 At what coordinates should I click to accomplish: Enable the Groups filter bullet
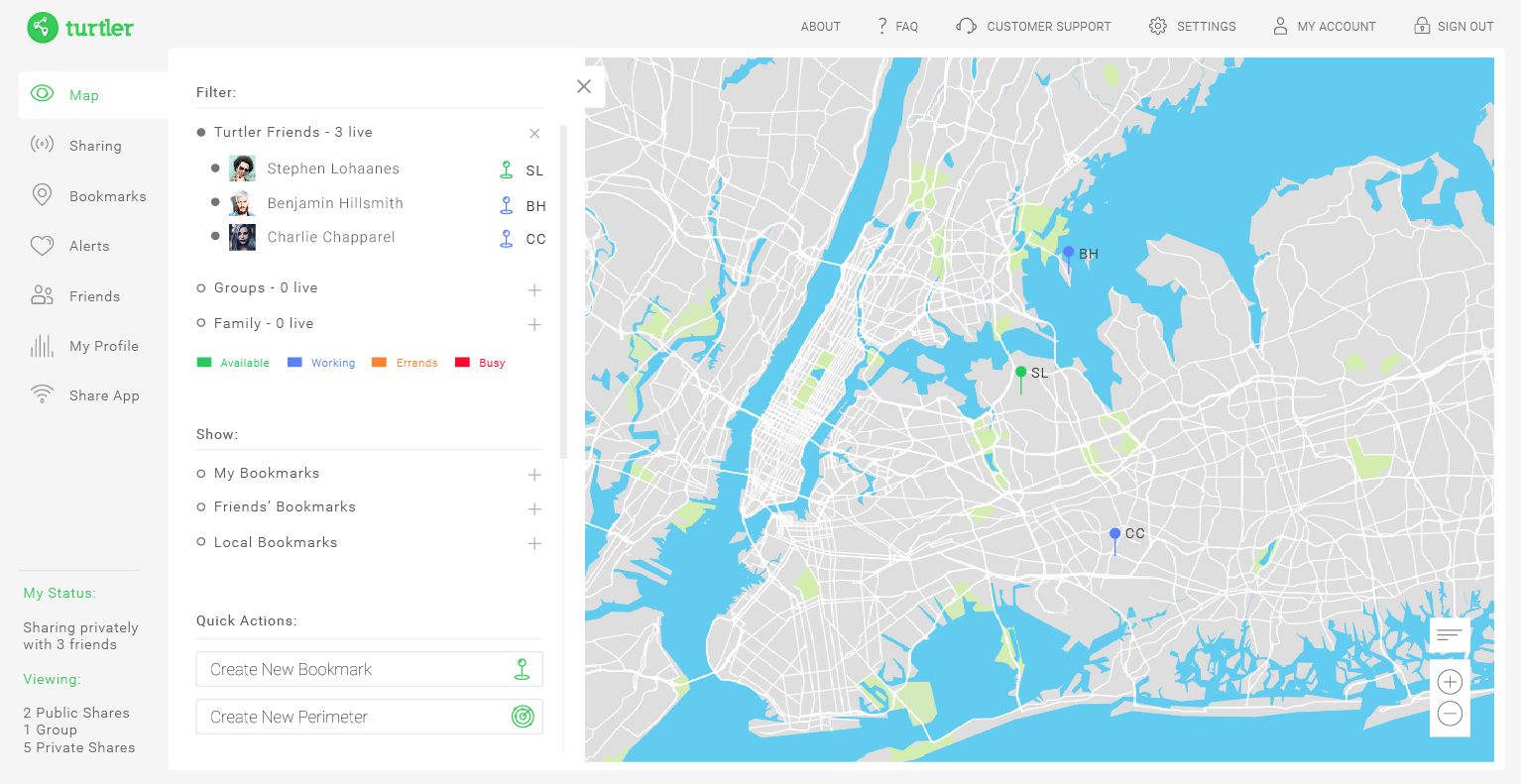pos(201,287)
